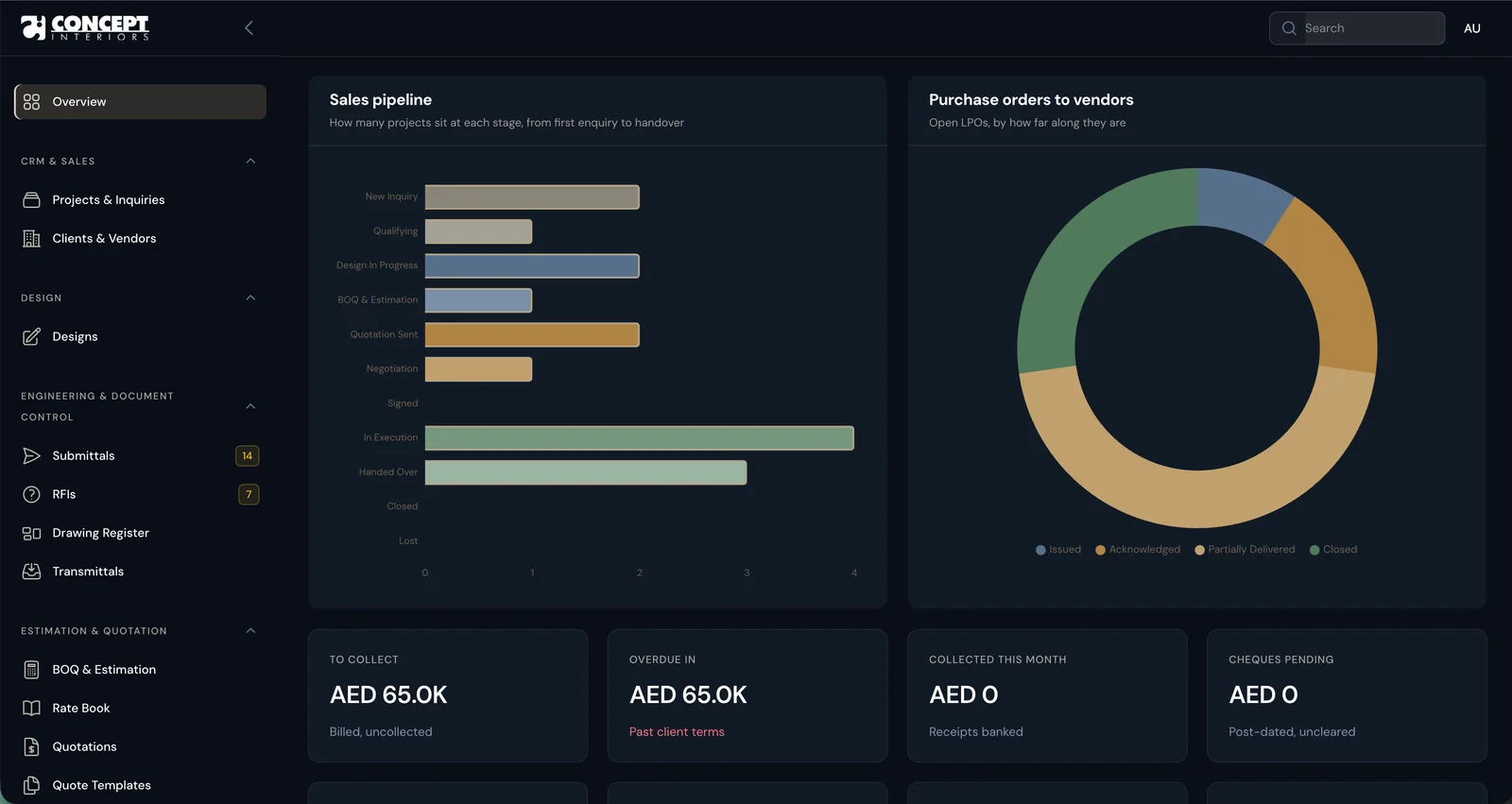1512x804 pixels.
Task: Click the Projects & Inquiries icon
Action: point(31,200)
